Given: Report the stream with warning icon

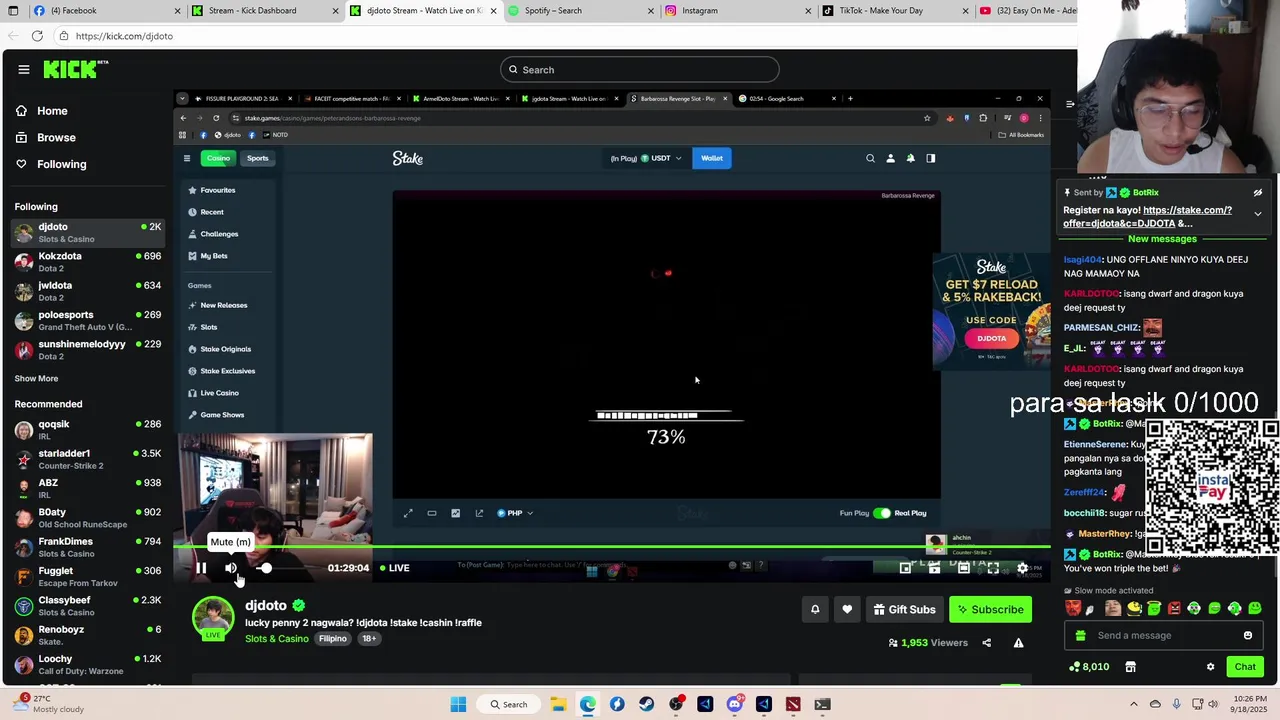Looking at the screenshot, I should tap(1018, 643).
